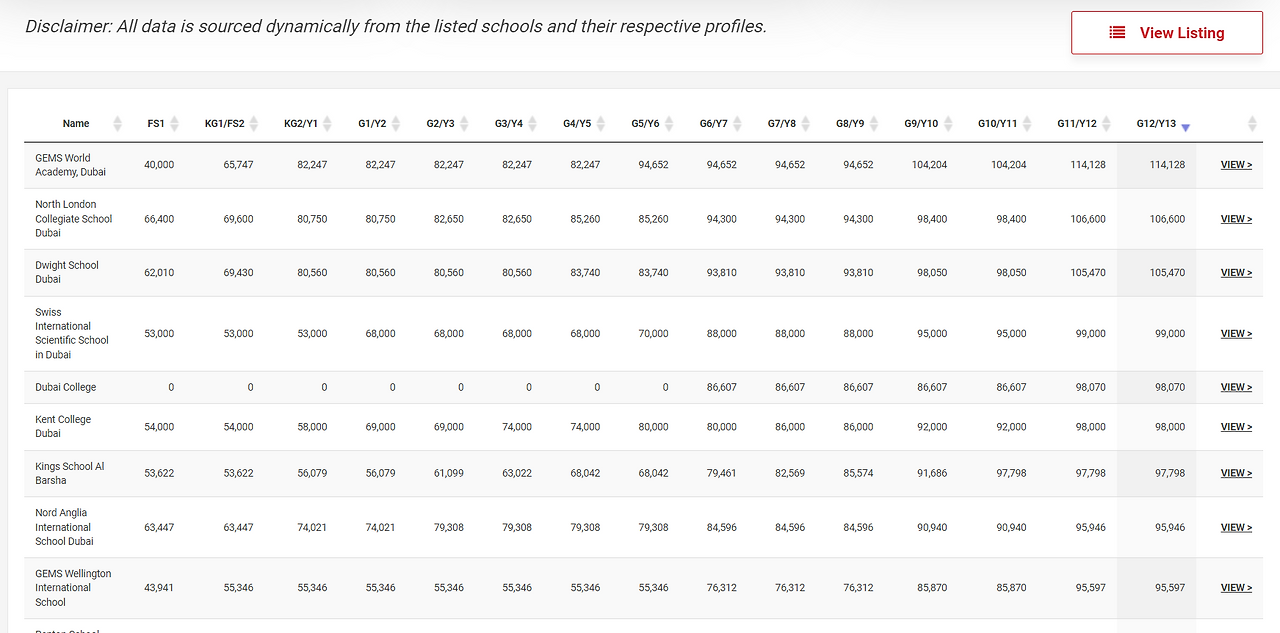Click G6/Y7 sort icon
The height and width of the screenshot is (633, 1280).
(x=738, y=124)
